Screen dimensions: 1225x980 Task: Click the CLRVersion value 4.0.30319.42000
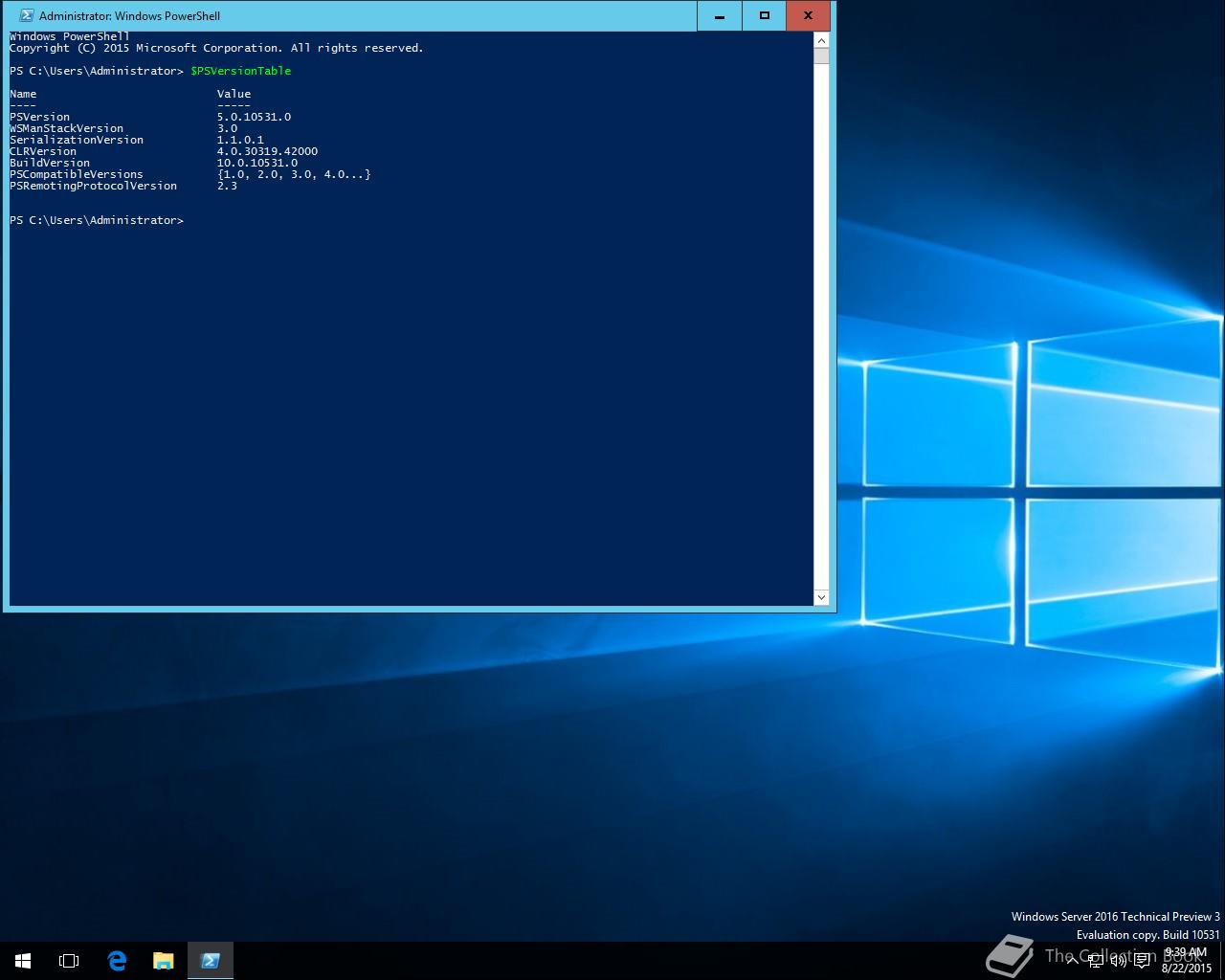pyautogui.click(x=267, y=151)
